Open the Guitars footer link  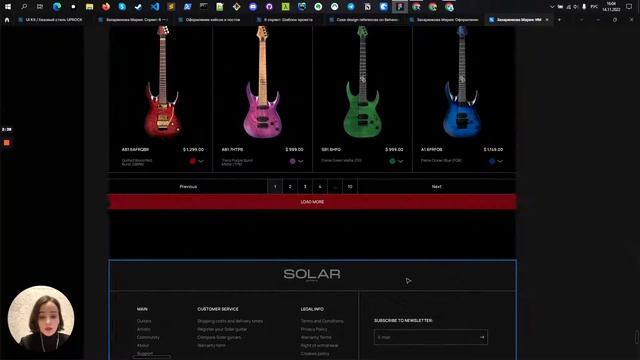click(x=144, y=321)
